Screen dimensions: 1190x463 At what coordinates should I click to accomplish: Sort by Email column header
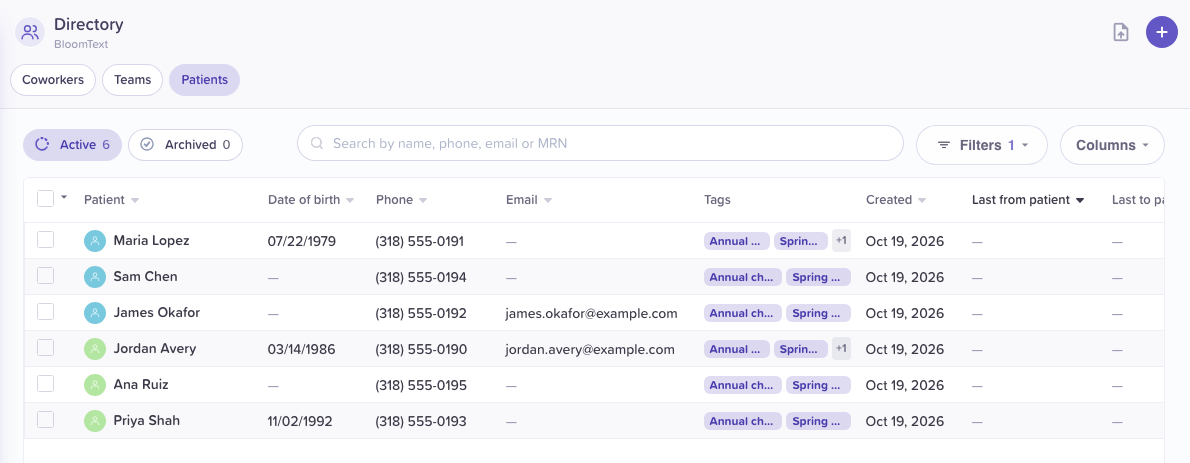pyautogui.click(x=528, y=200)
